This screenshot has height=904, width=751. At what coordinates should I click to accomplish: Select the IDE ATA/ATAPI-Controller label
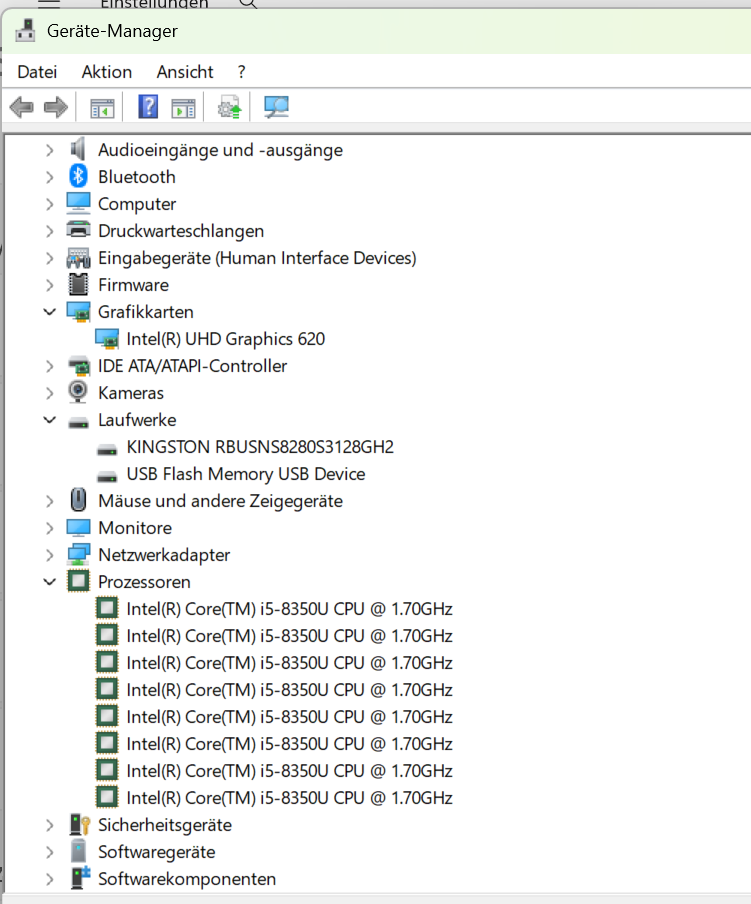(x=193, y=366)
